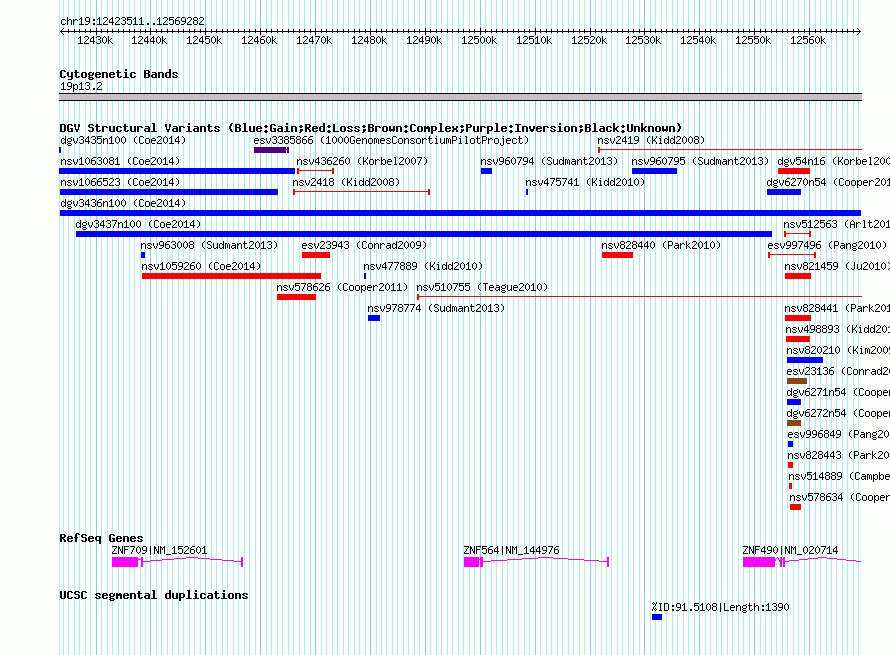Click the magenta ZNF490 gene glyph
Screen dimensions: 890x655
tap(802, 562)
